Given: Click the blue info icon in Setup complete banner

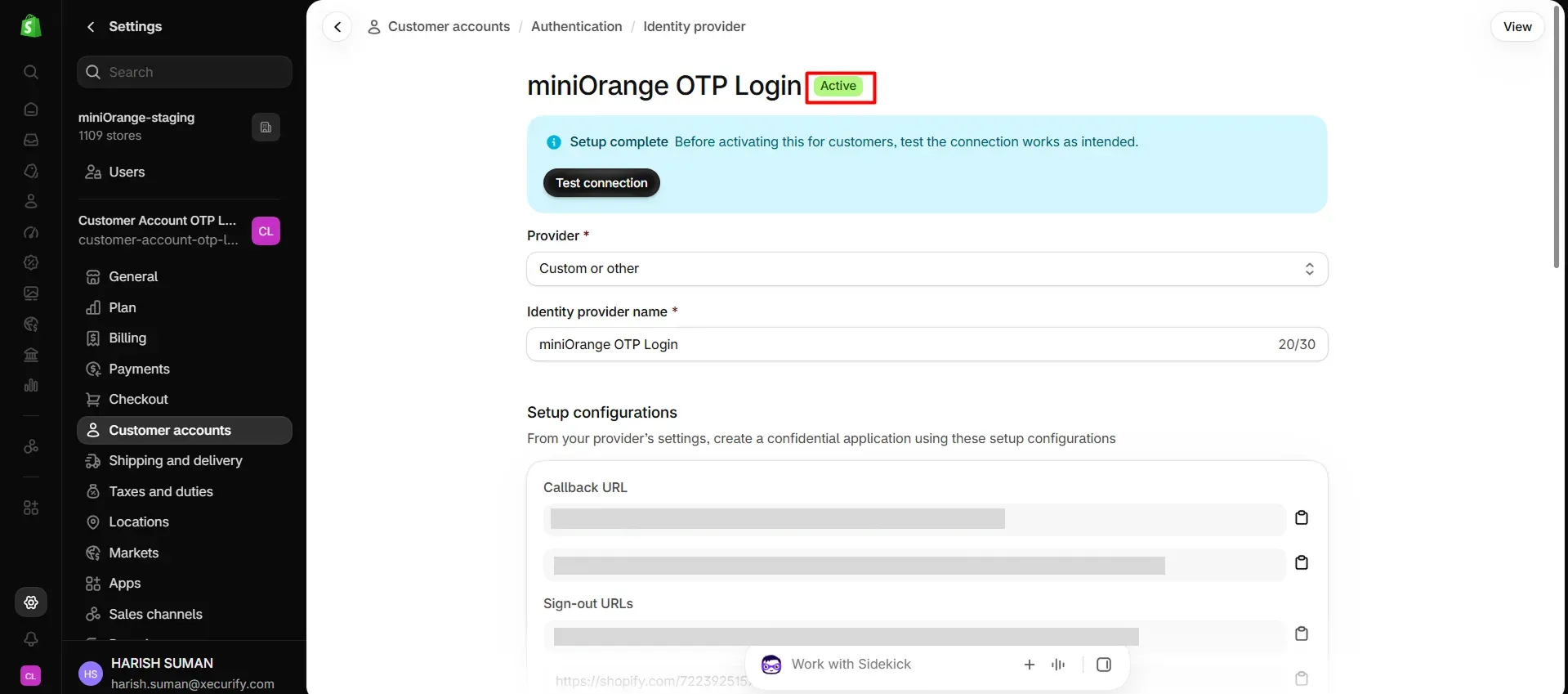Looking at the screenshot, I should pyautogui.click(x=554, y=142).
